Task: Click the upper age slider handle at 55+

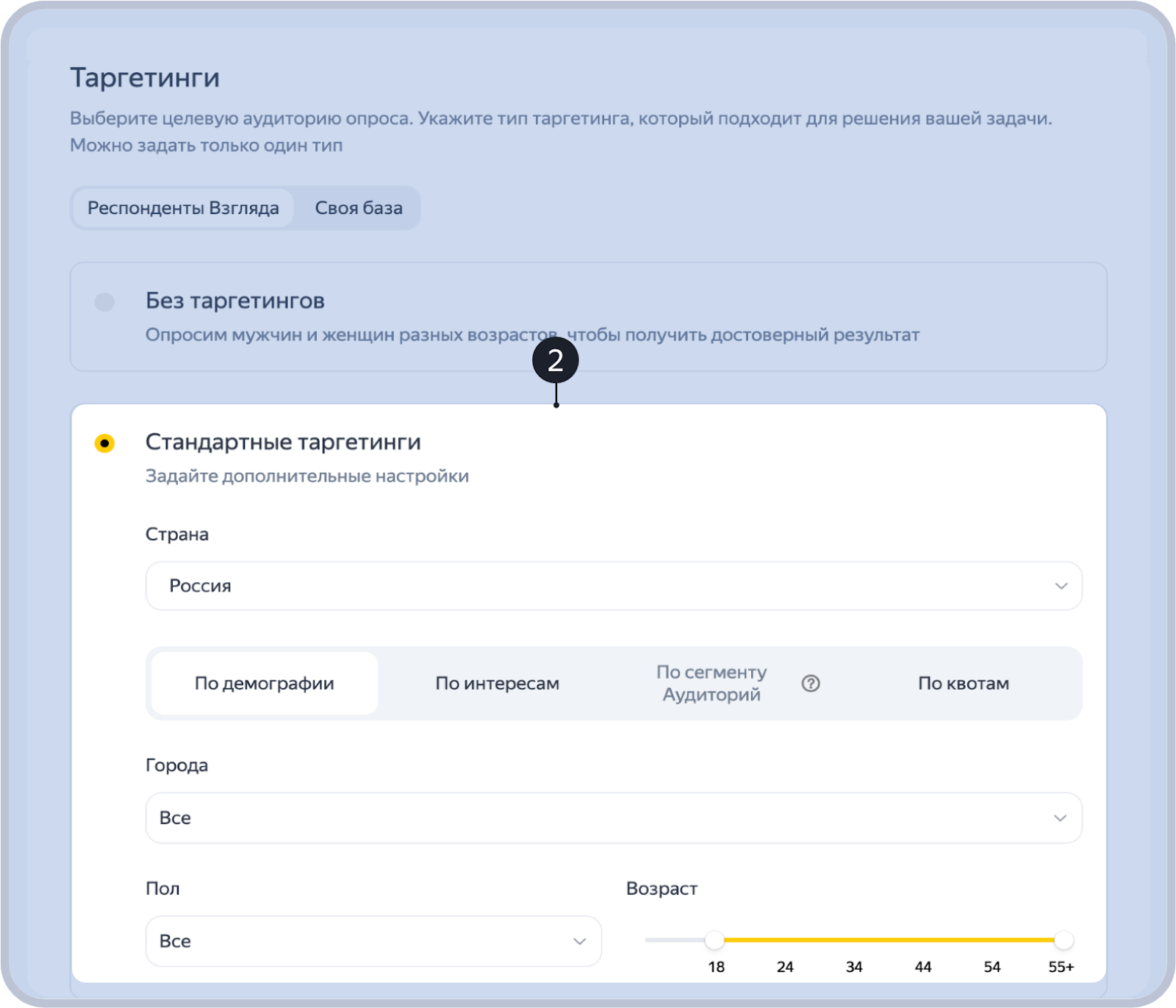Action: tap(1064, 940)
